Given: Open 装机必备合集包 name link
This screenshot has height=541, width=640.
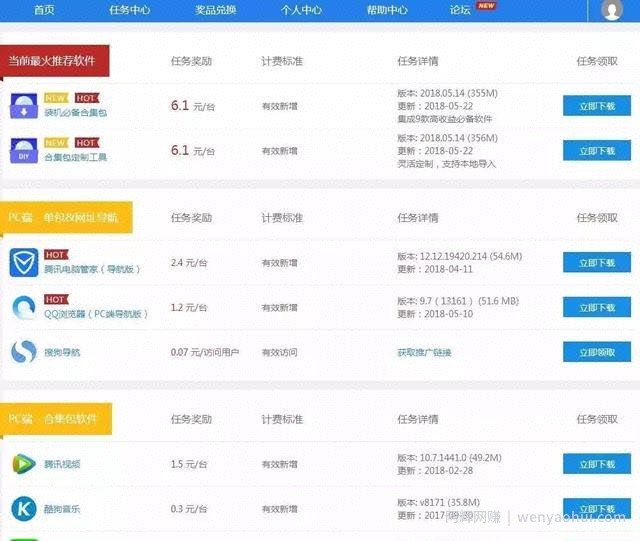Looking at the screenshot, I should (x=76, y=112).
